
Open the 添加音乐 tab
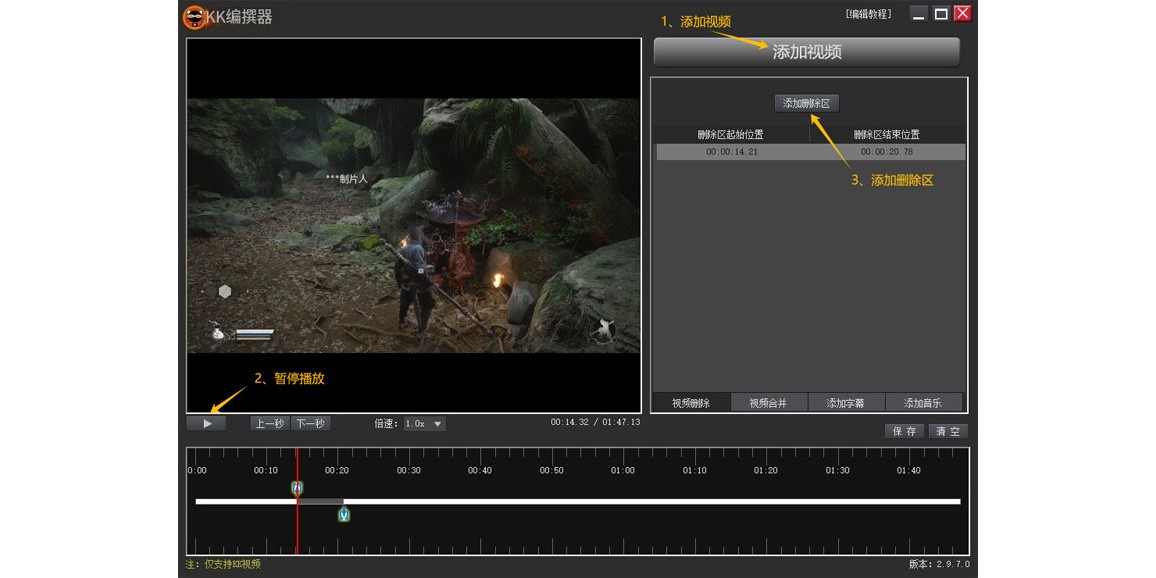(923, 403)
